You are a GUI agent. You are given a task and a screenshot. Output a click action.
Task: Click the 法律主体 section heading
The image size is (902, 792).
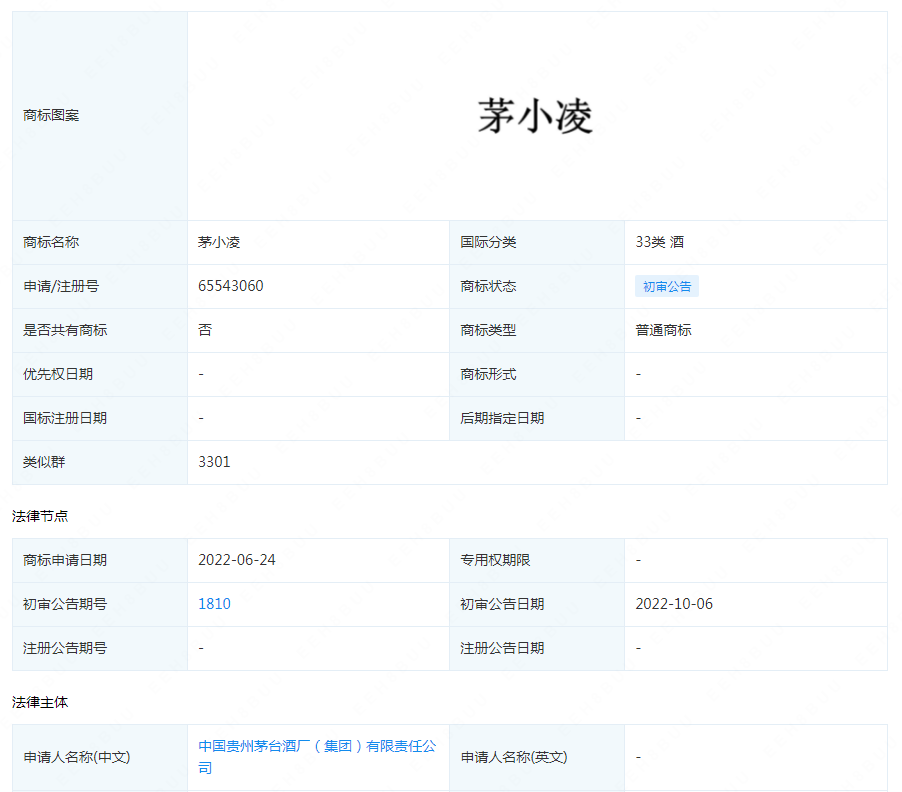click(x=40, y=702)
